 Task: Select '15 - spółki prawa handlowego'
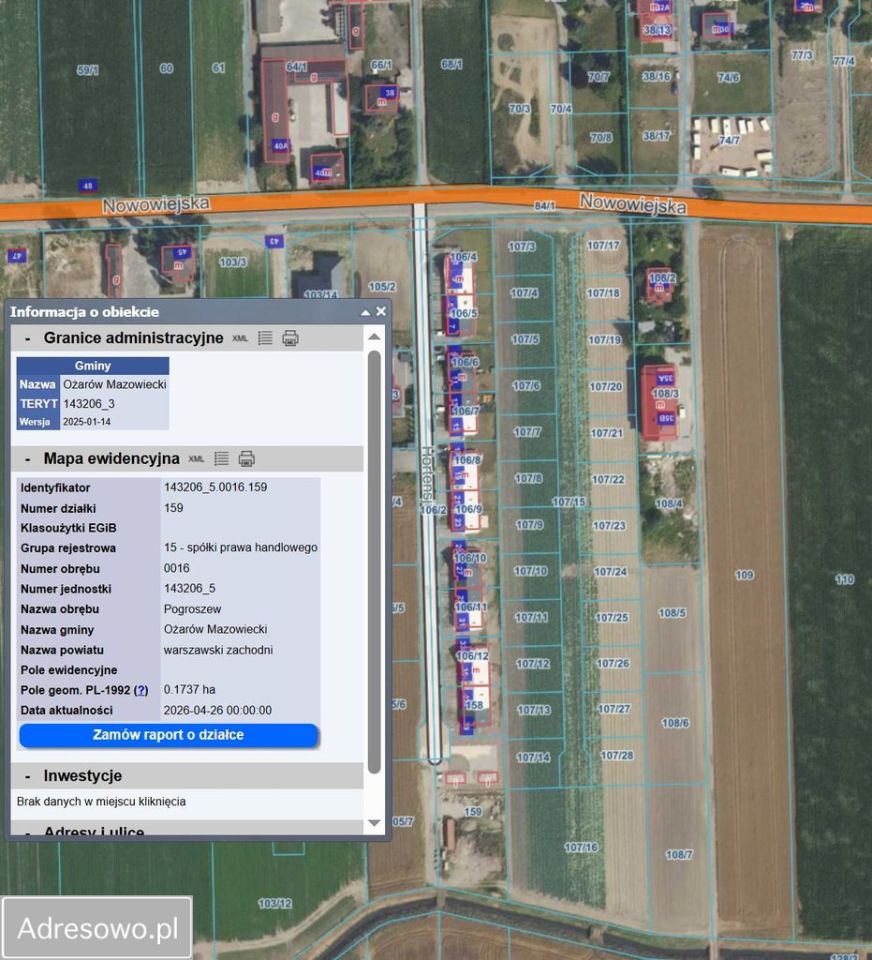[241, 547]
